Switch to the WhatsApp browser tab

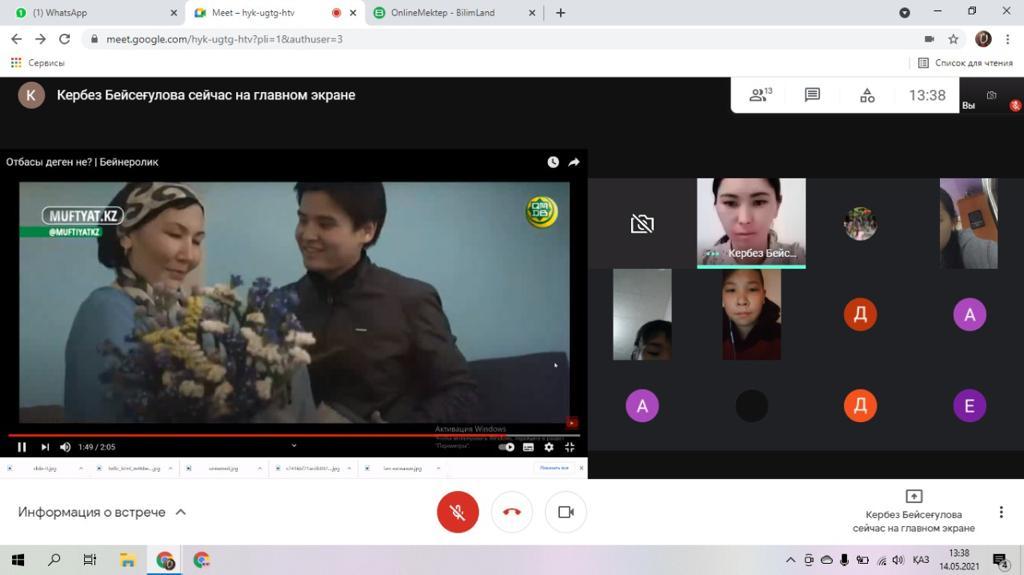[x=90, y=13]
